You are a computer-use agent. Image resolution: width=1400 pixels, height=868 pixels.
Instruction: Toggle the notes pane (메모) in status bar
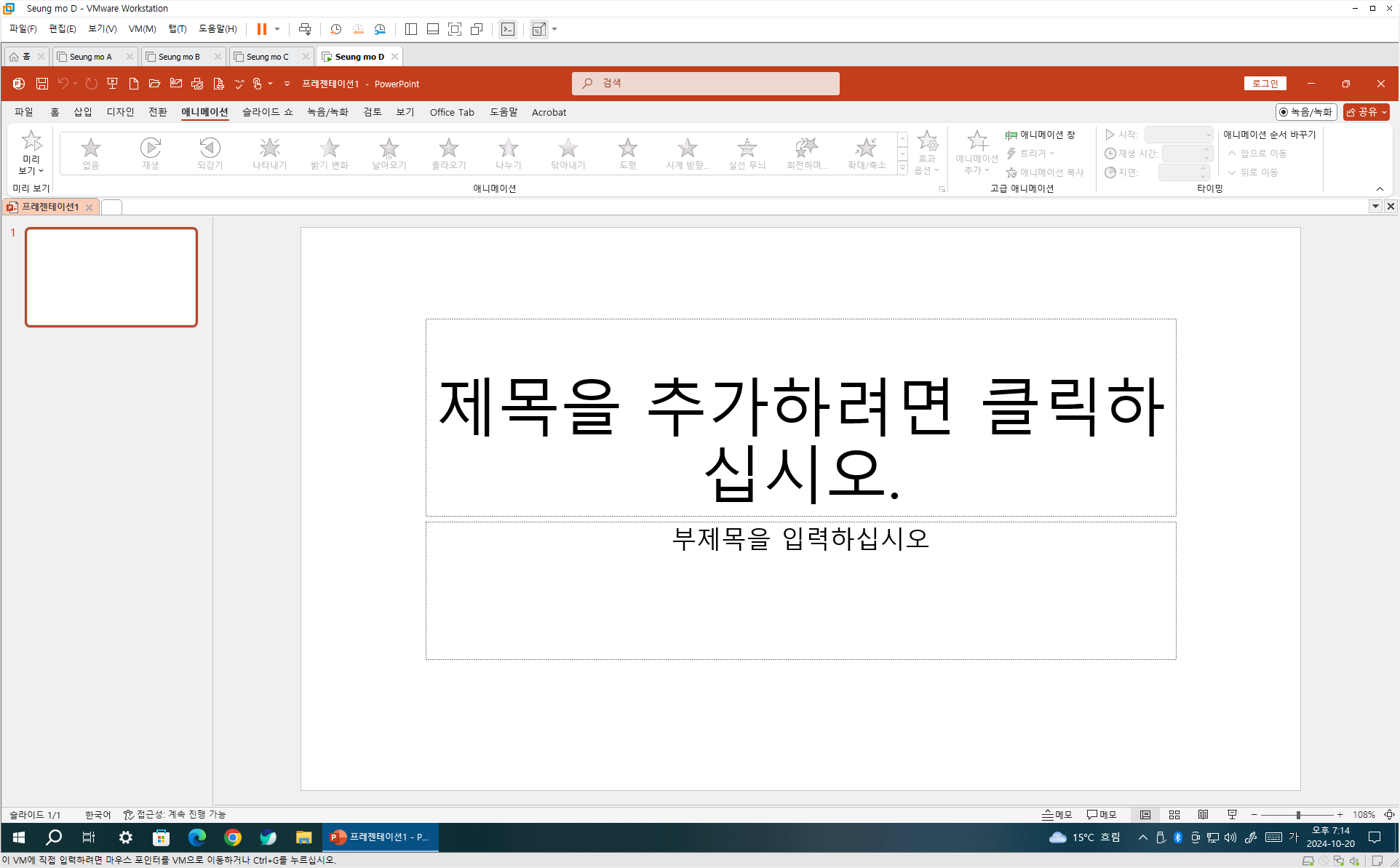coord(1057,815)
